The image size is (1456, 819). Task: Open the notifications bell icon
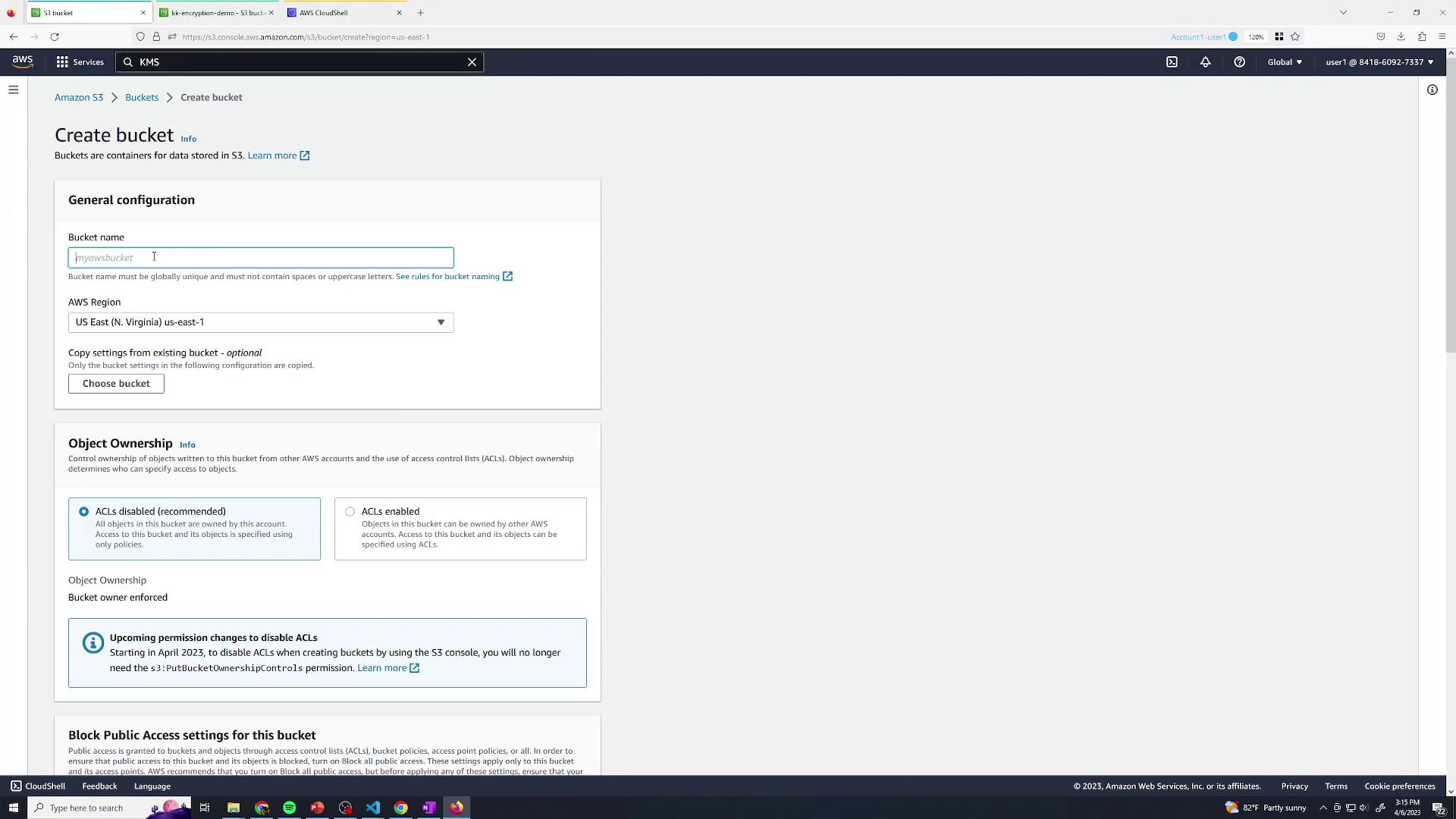pos(1205,62)
